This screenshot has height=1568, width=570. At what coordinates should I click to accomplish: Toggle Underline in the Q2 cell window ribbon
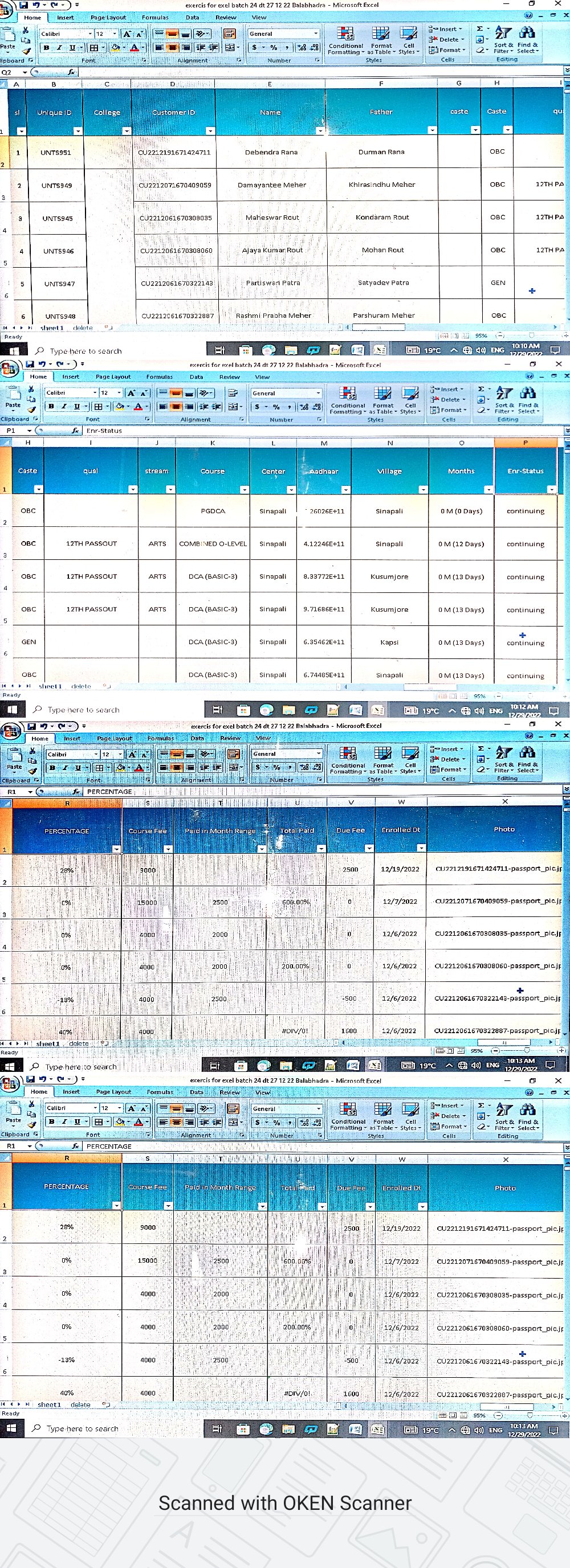72,47
